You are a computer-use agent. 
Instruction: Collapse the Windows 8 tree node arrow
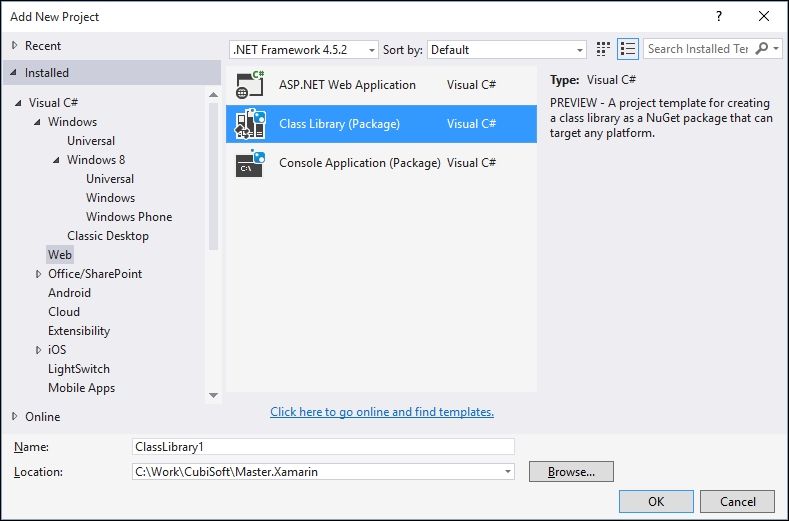click(x=56, y=160)
